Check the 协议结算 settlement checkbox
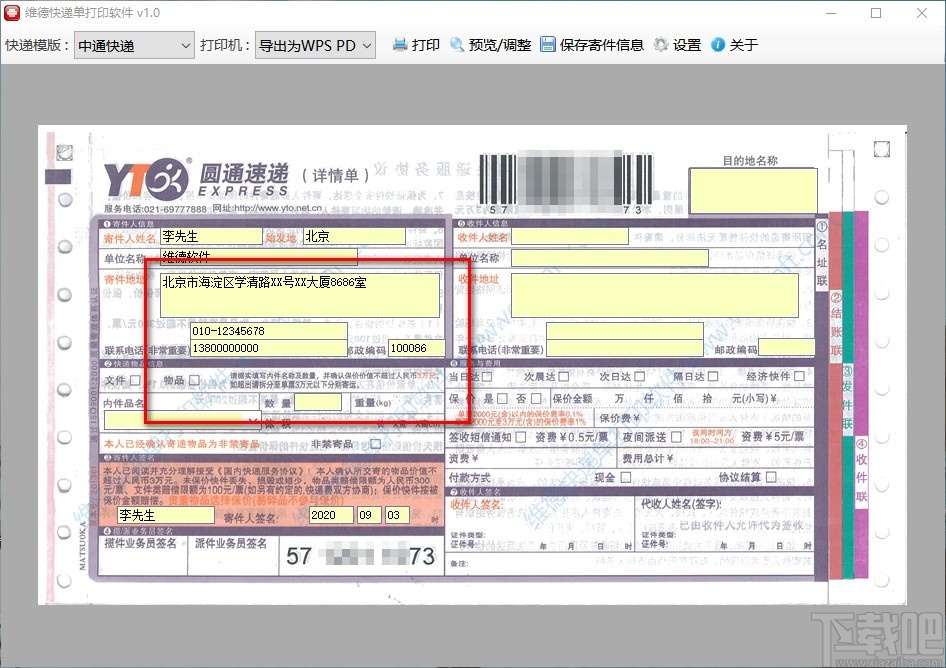The width and height of the screenshot is (946, 668). 770,476
